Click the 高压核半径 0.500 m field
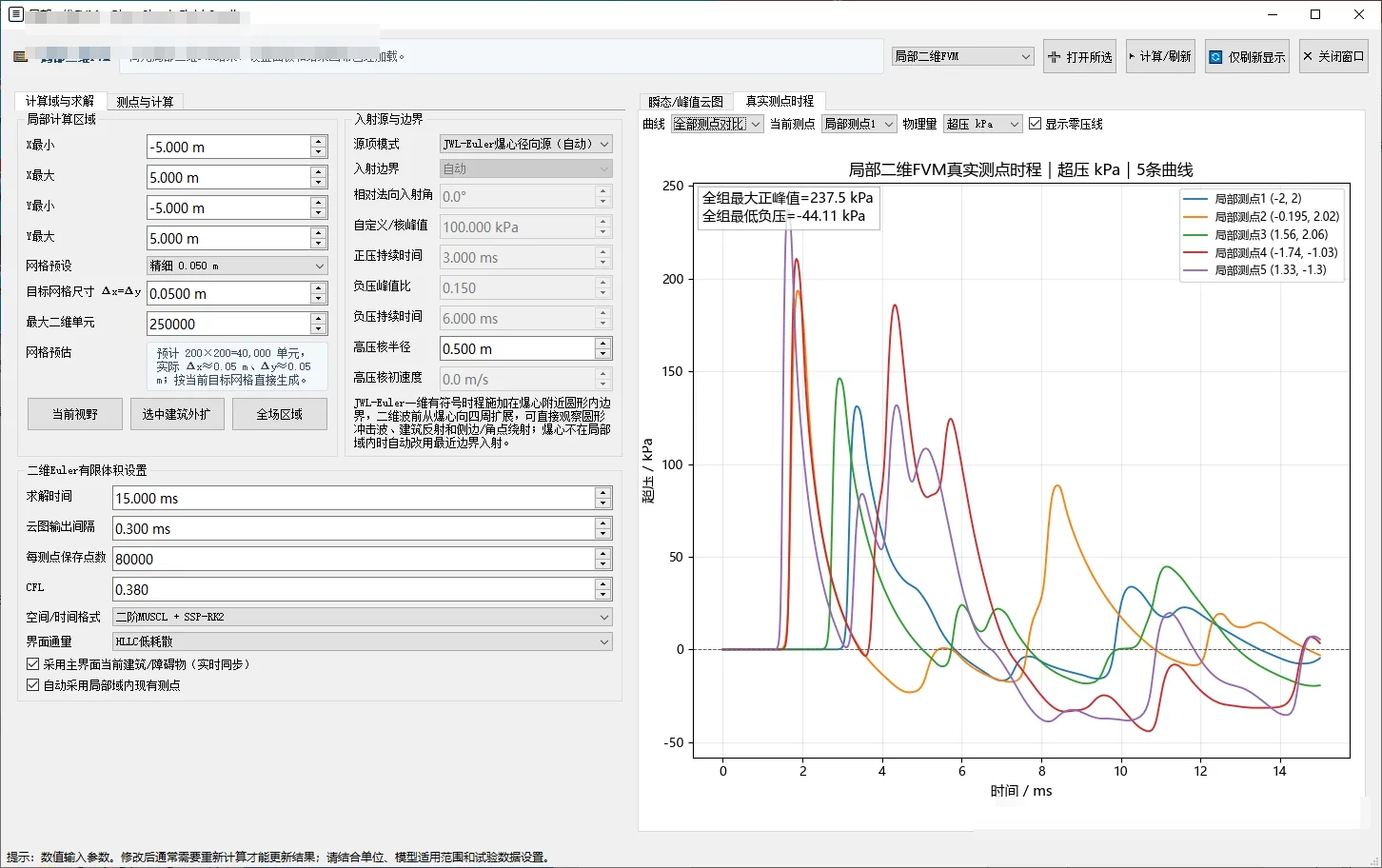Screen dimensions: 1382x868 [x=517, y=348]
